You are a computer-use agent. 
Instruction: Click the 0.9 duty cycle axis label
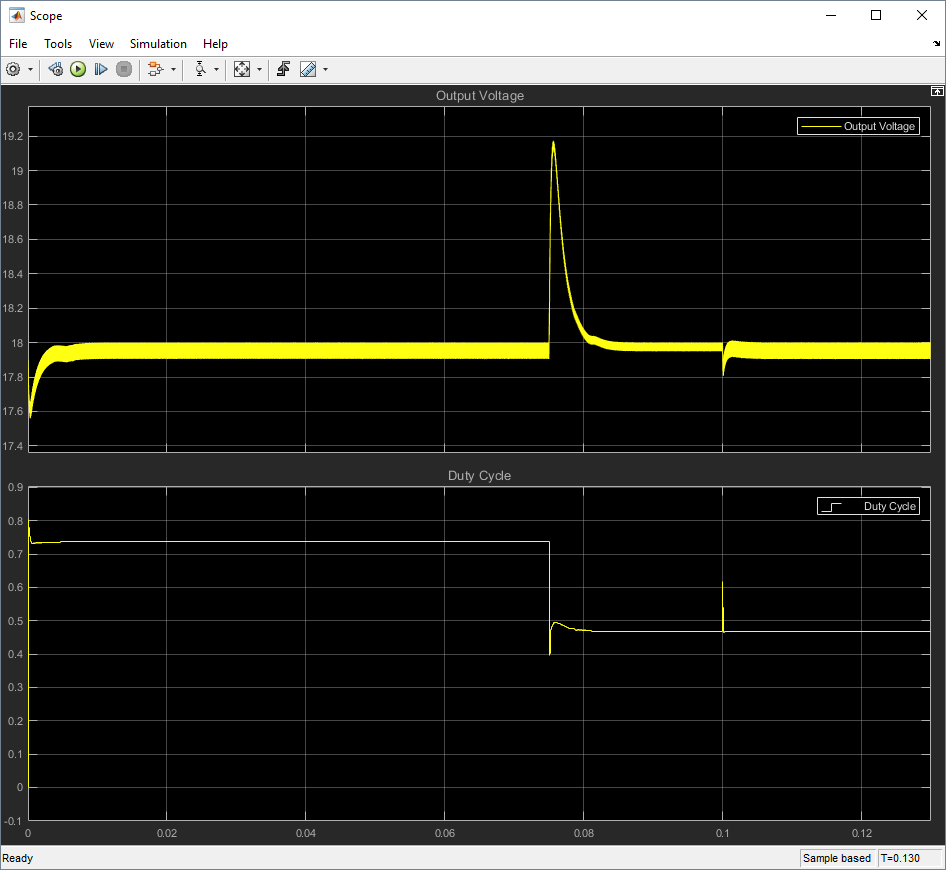pos(16,487)
